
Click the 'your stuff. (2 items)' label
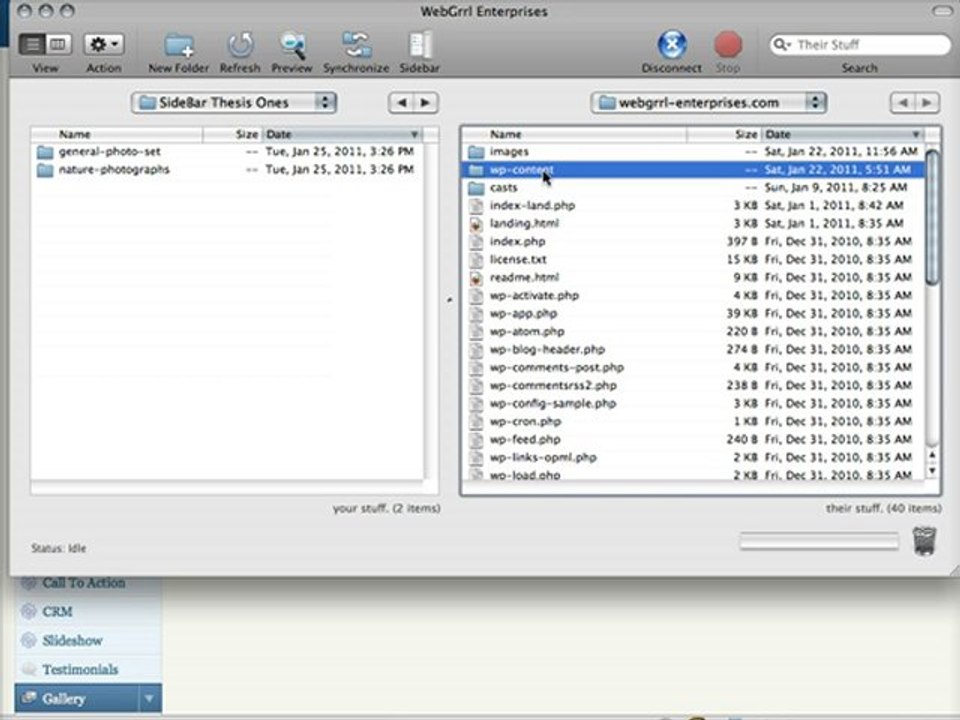click(x=386, y=508)
